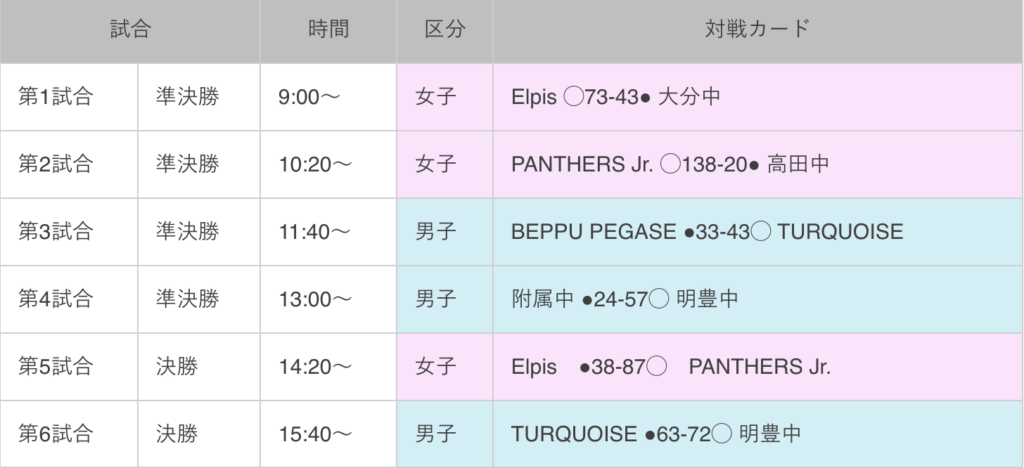This screenshot has height=468, width=1024.
Task: Select the 第4試合 cell
Action: tap(56, 299)
